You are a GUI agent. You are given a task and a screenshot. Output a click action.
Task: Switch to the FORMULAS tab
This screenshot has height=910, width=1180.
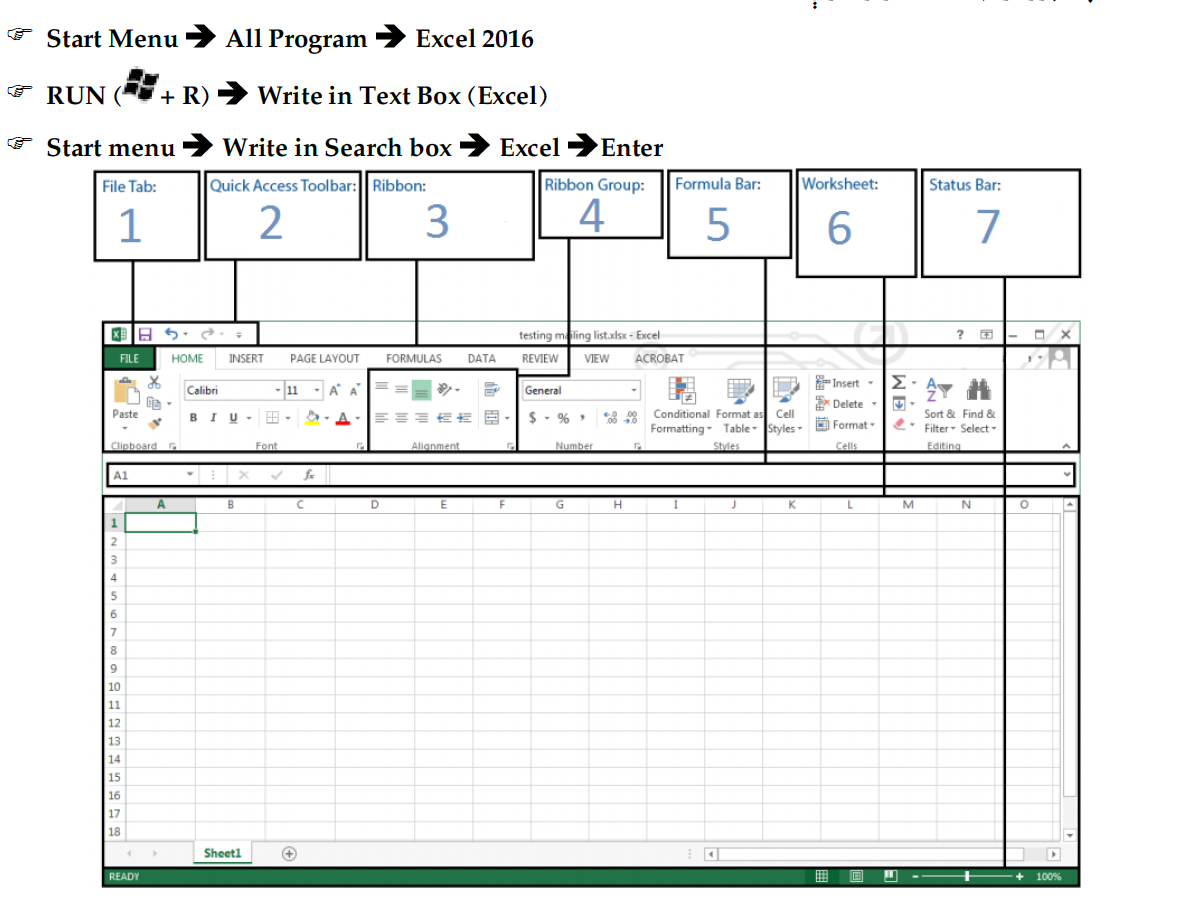[x=414, y=358]
